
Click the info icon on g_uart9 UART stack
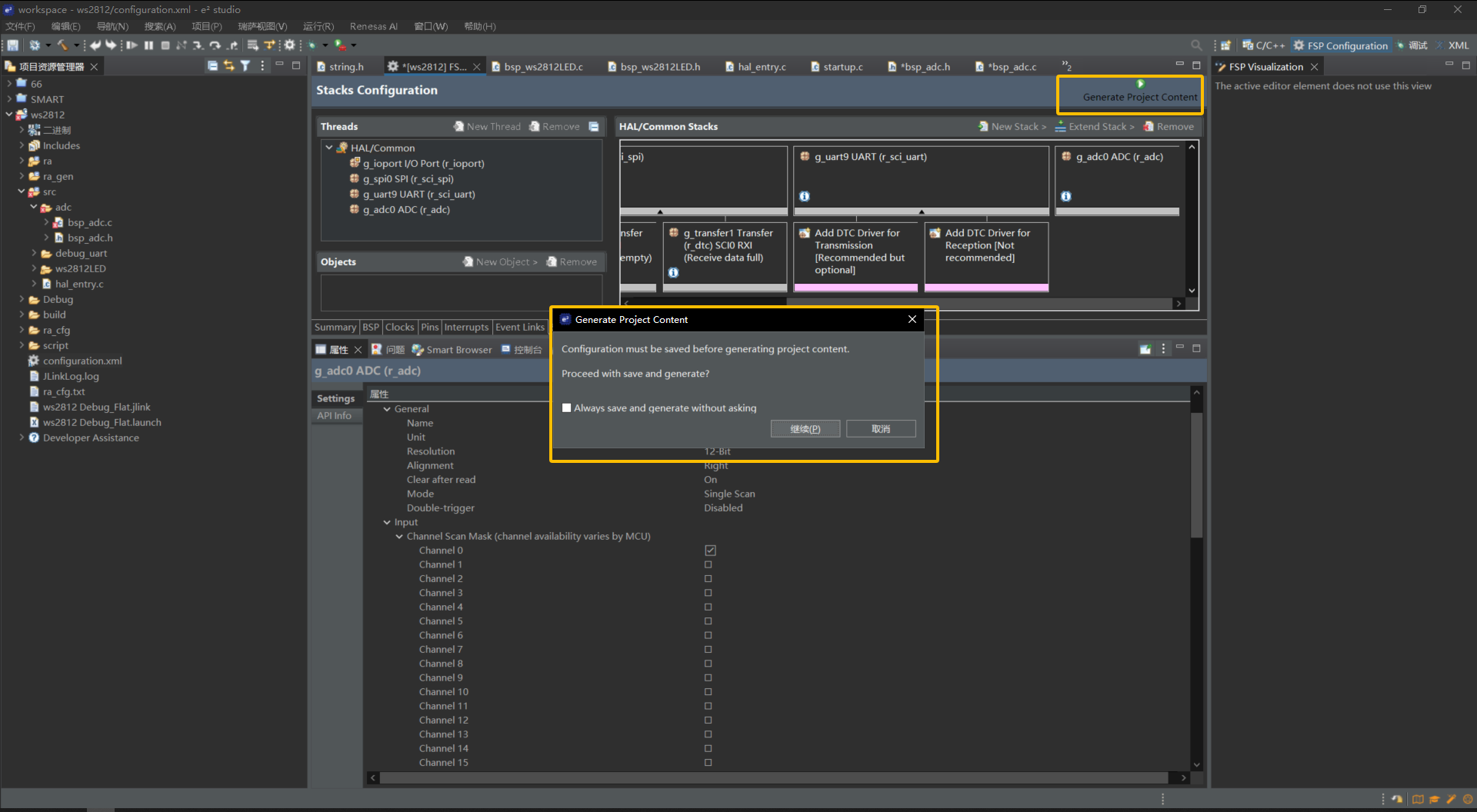click(804, 196)
